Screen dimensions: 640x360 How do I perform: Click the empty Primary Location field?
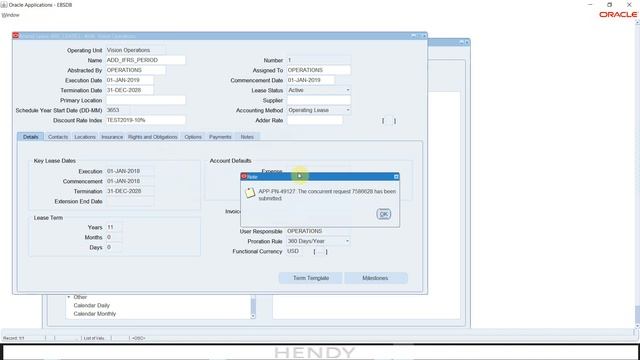(x=145, y=100)
